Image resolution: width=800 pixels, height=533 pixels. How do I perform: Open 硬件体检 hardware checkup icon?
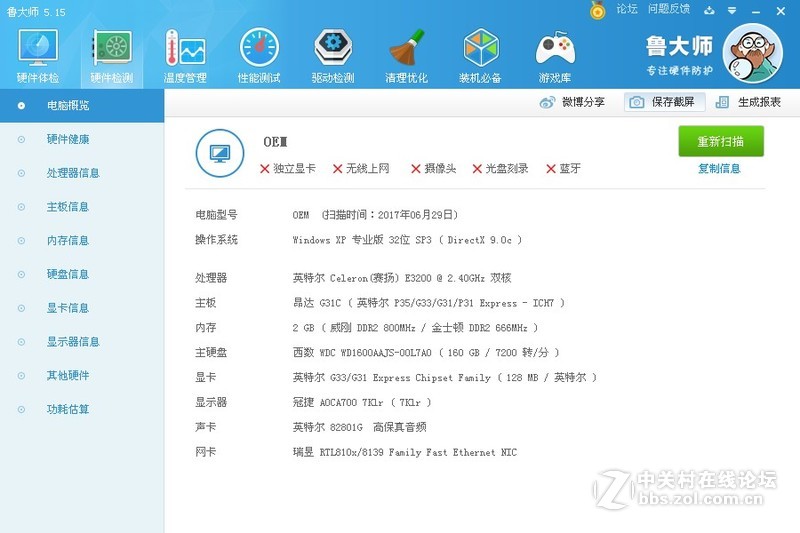click(38, 56)
